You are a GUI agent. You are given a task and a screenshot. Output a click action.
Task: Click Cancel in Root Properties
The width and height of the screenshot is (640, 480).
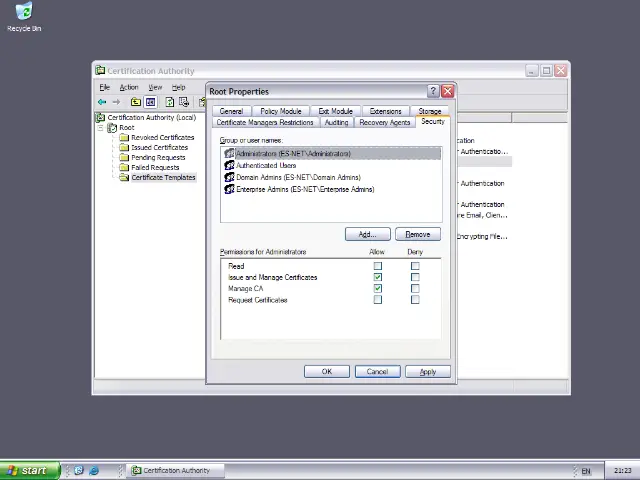[377, 371]
